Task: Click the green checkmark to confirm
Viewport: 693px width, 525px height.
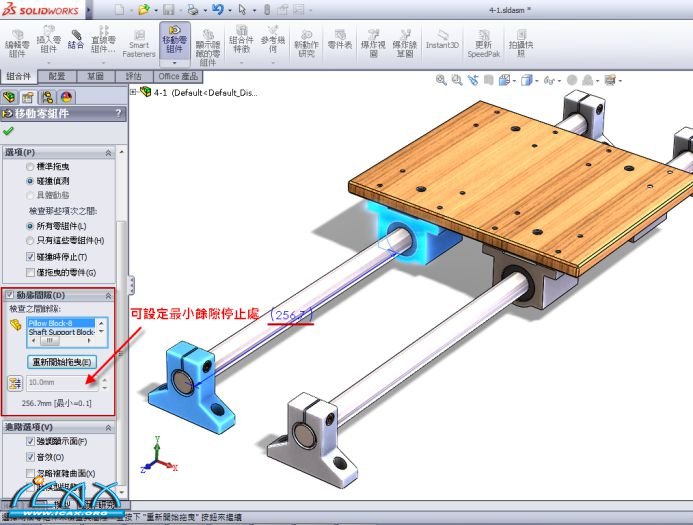Action: [9, 131]
